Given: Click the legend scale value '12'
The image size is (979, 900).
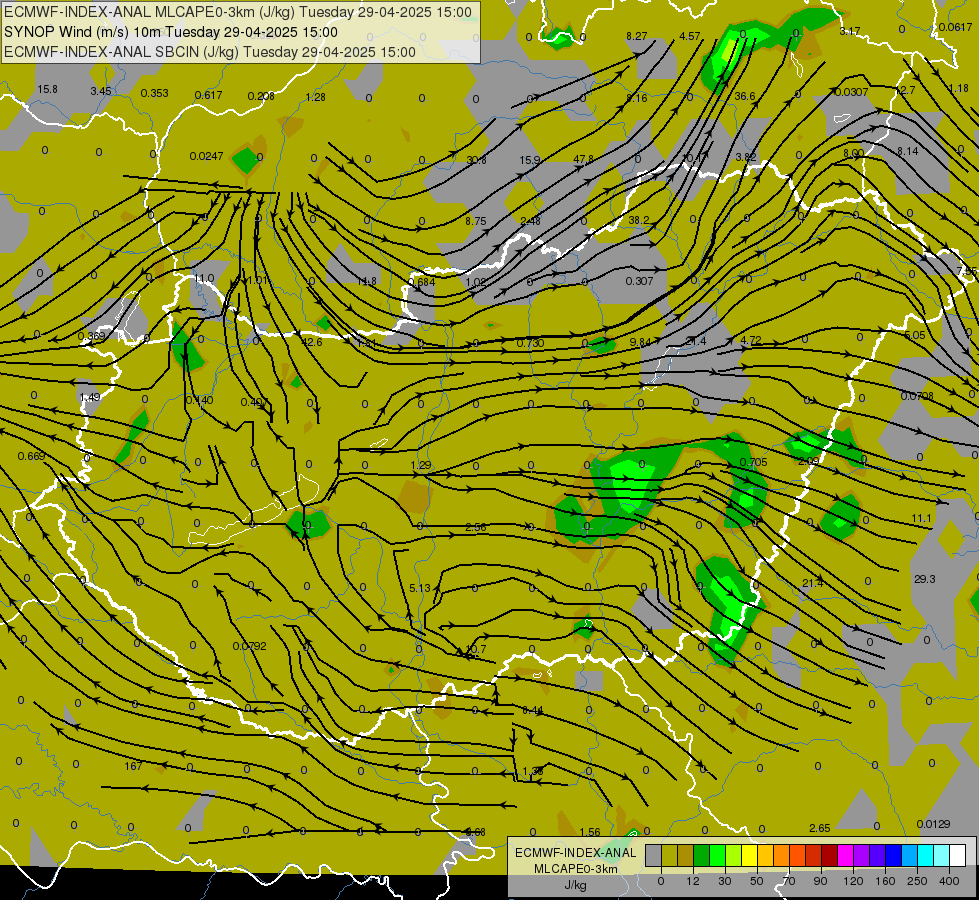Looking at the screenshot, I should point(693,881).
